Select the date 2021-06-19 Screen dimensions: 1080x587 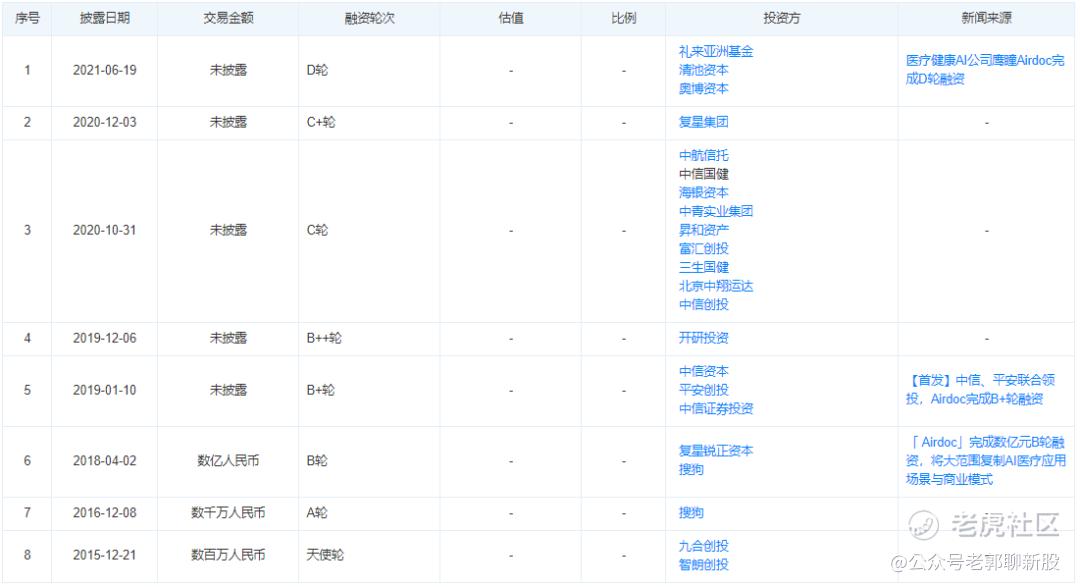click(x=105, y=70)
